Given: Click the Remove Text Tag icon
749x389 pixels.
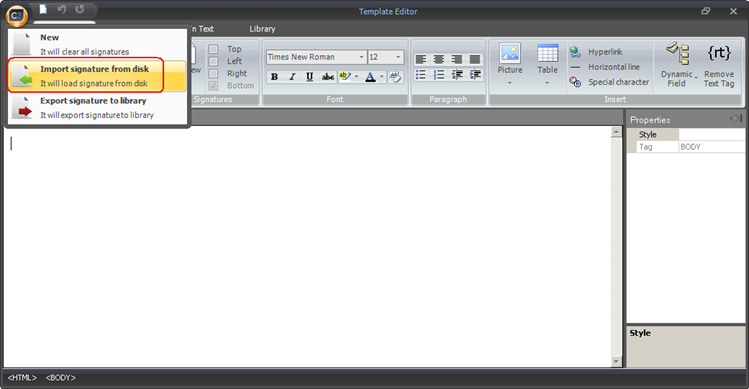Looking at the screenshot, I should tap(719, 65).
